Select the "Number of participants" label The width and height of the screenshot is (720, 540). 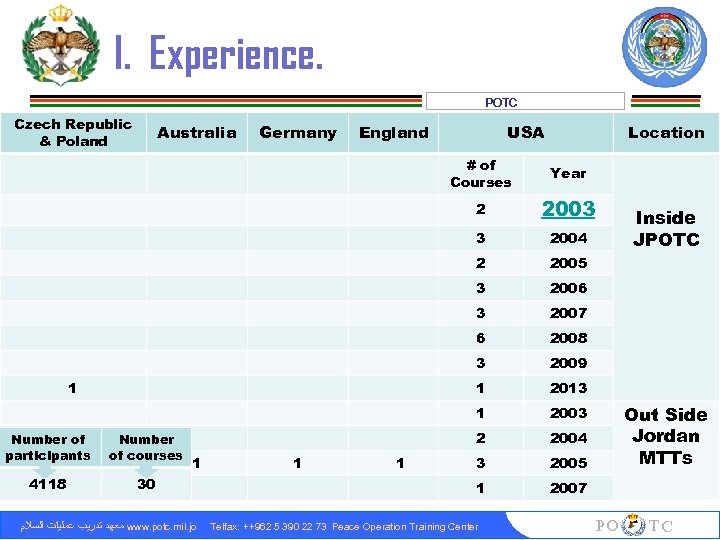point(48,448)
